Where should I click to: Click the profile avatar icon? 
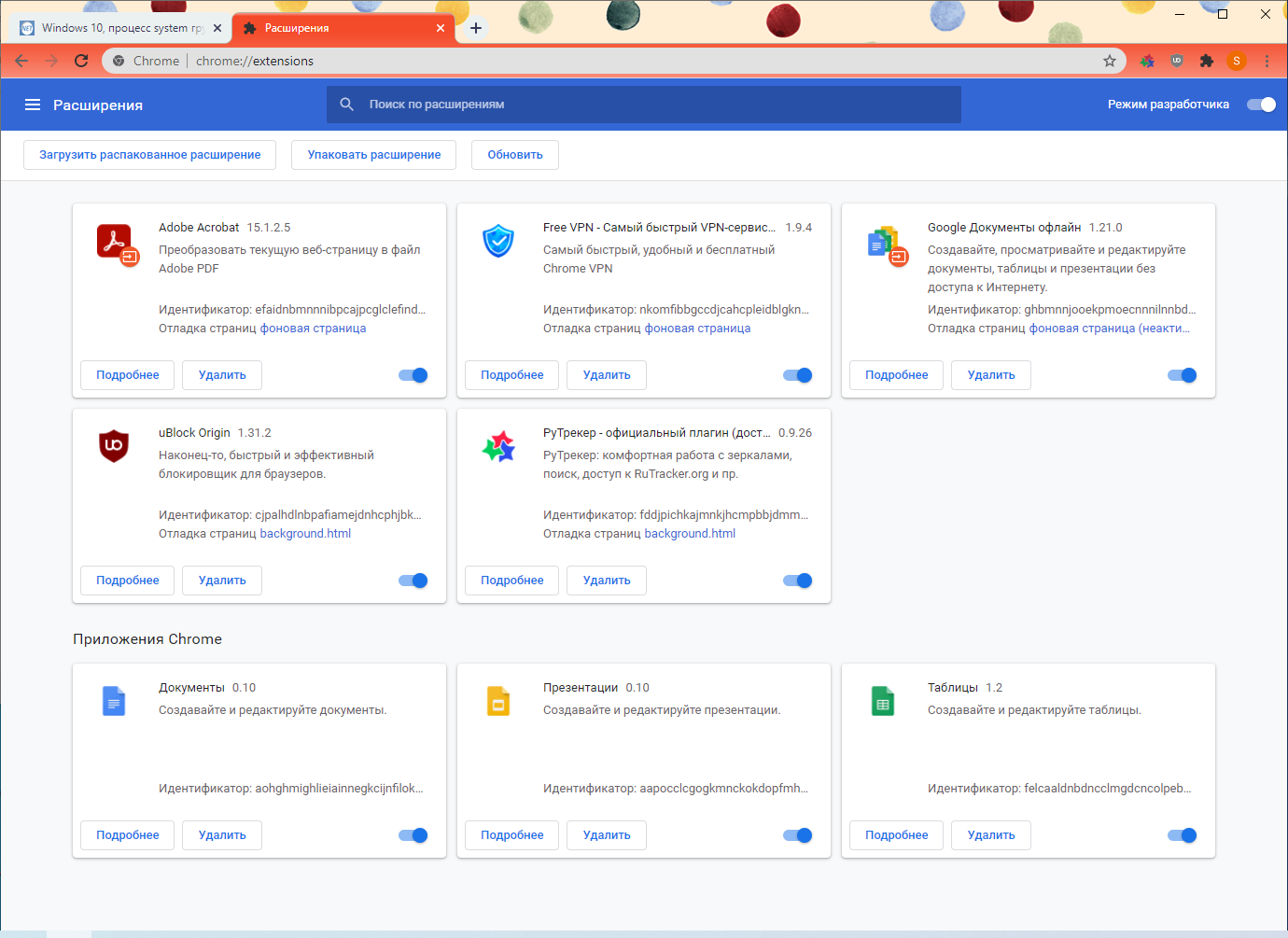pyautogui.click(x=1237, y=61)
